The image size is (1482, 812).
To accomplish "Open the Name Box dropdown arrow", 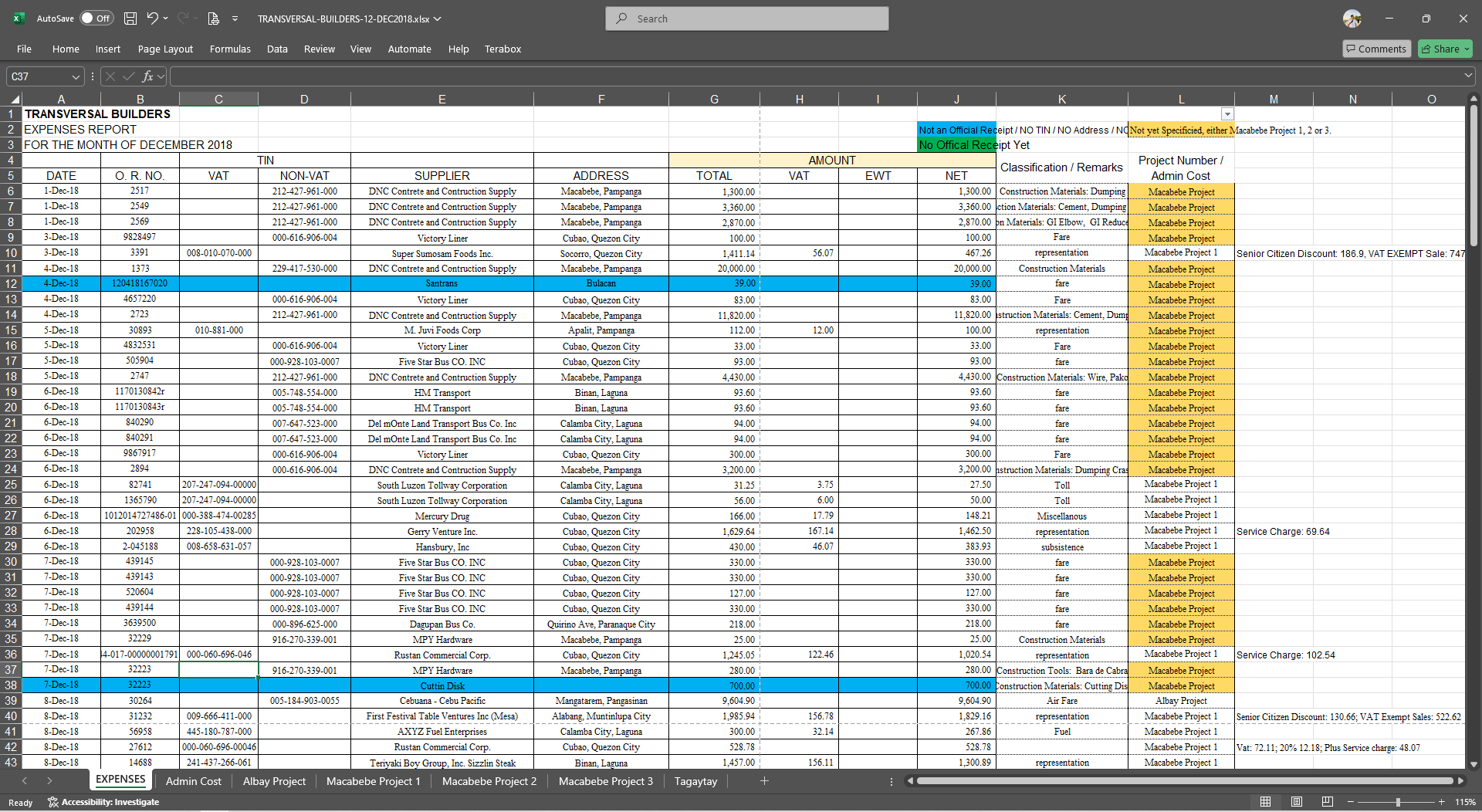I will (76, 76).
